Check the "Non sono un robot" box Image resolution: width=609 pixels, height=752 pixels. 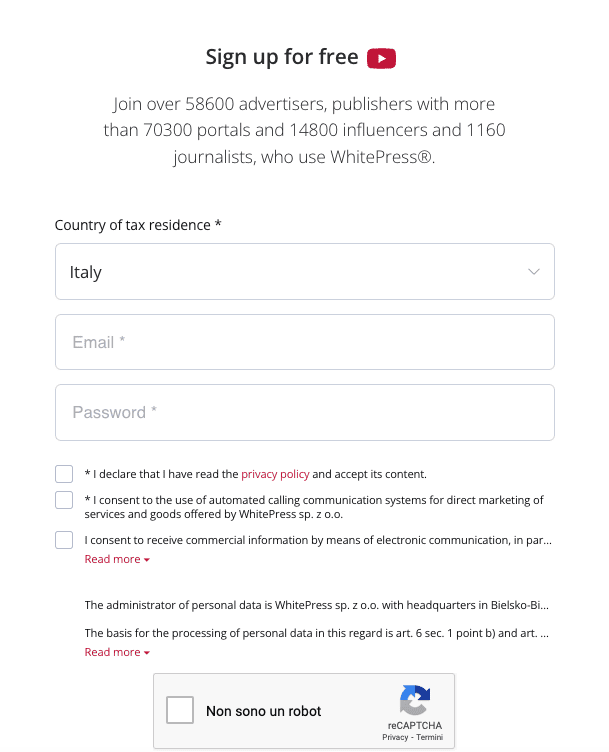tap(180, 711)
